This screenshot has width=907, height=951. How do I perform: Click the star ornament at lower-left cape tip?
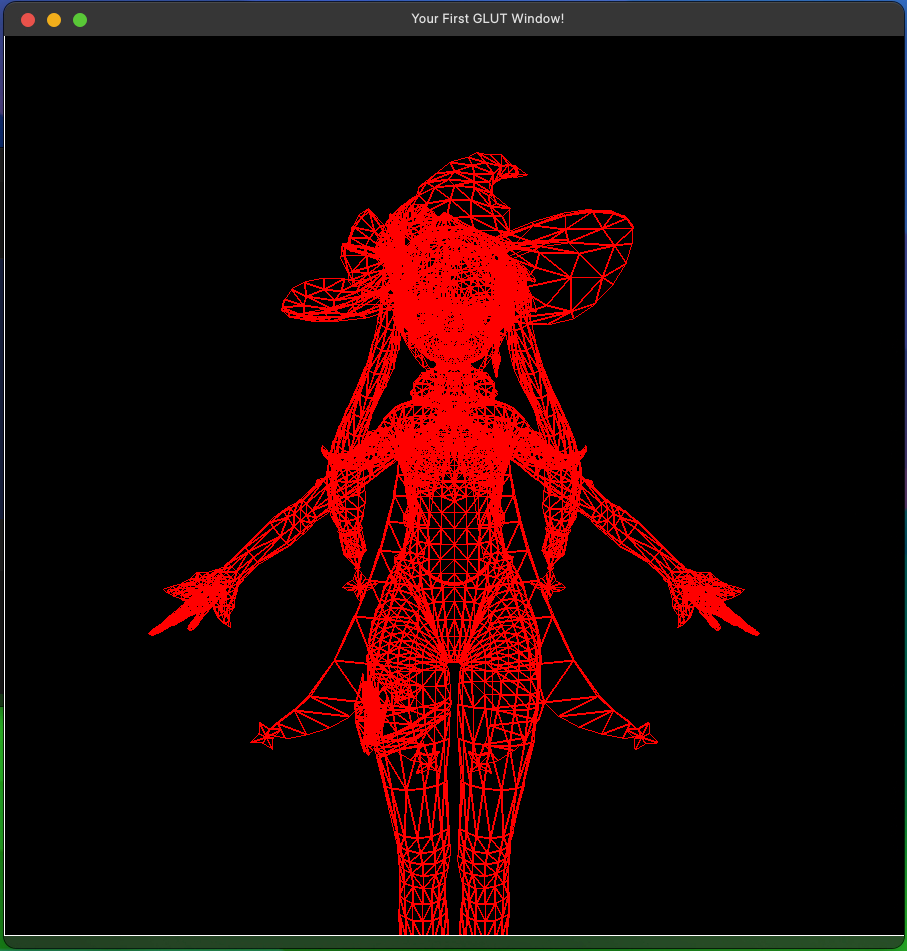(x=265, y=738)
